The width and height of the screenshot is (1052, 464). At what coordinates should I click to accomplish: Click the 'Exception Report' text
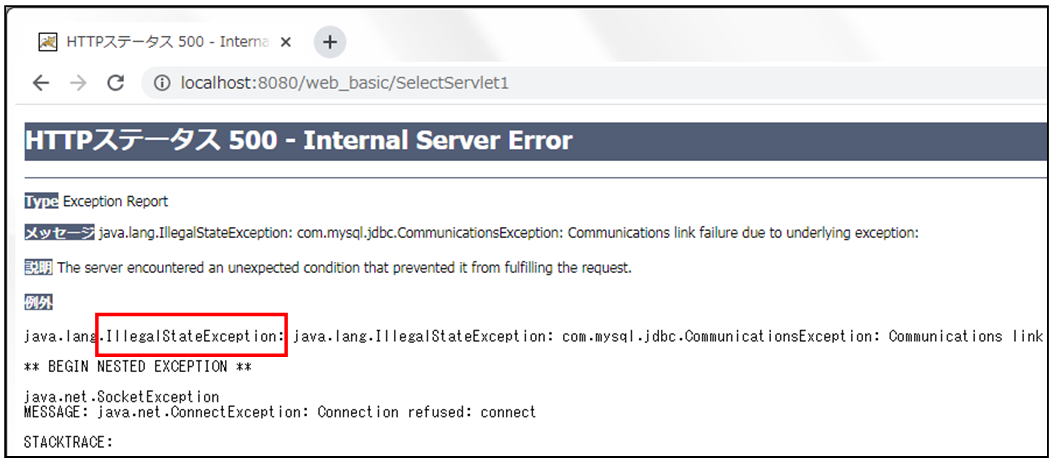point(115,201)
